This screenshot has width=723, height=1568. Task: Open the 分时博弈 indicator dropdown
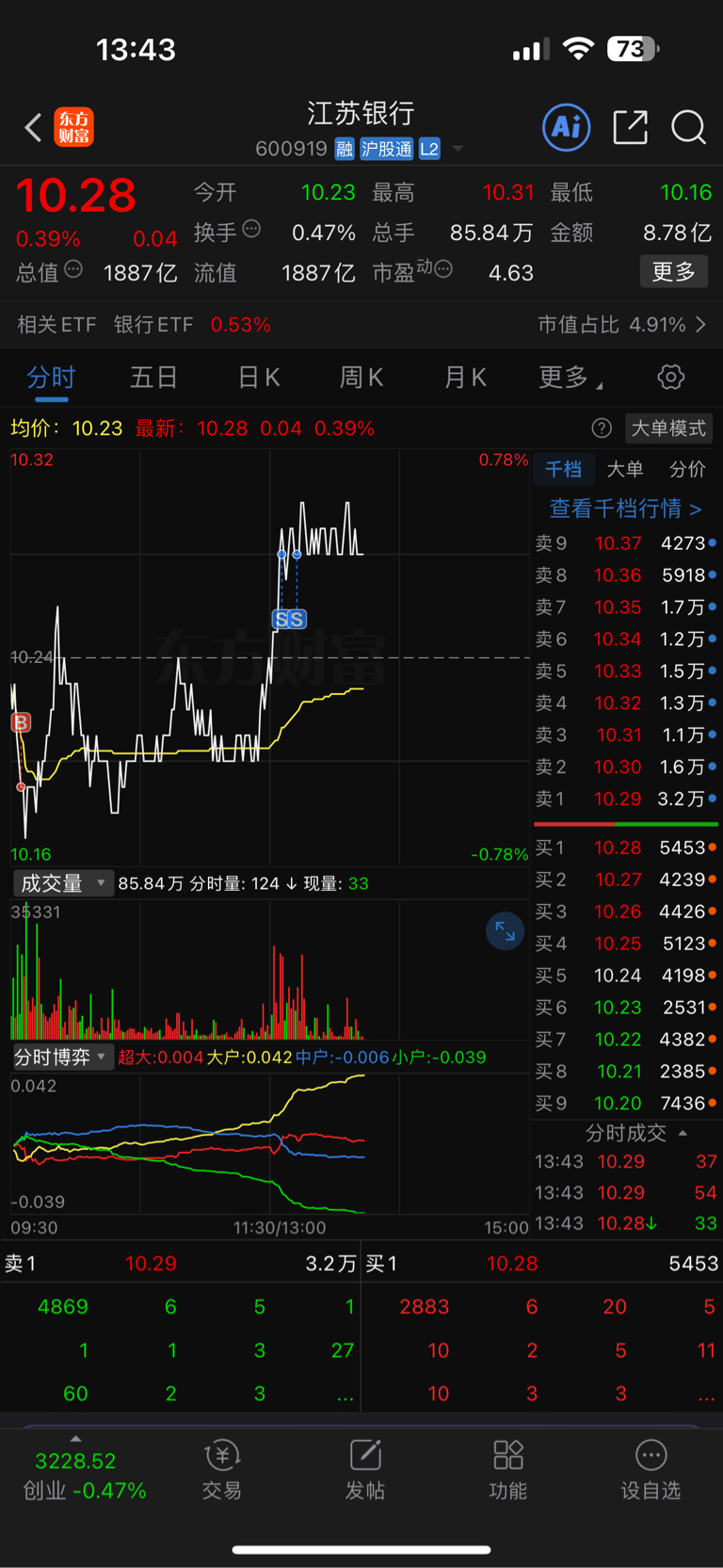click(x=62, y=1057)
